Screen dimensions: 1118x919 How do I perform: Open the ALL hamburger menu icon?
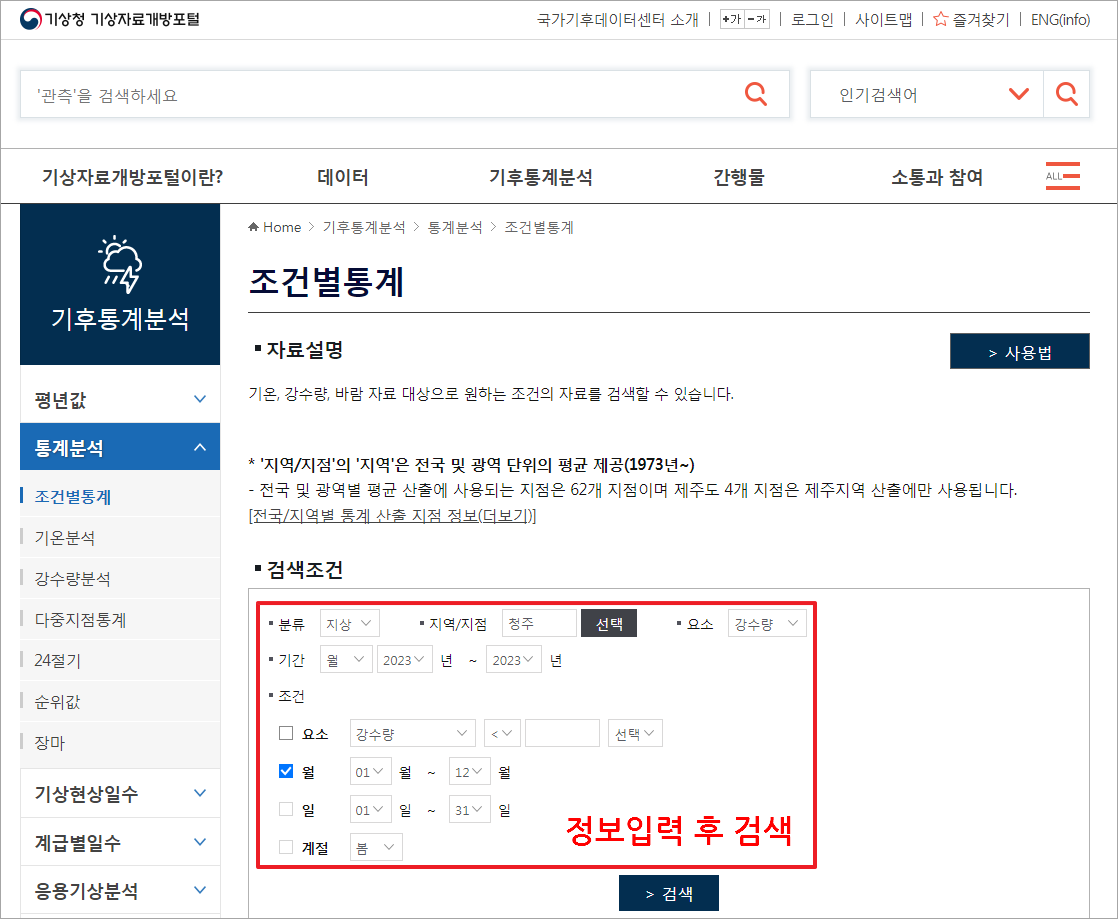(x=1063, y=176)
